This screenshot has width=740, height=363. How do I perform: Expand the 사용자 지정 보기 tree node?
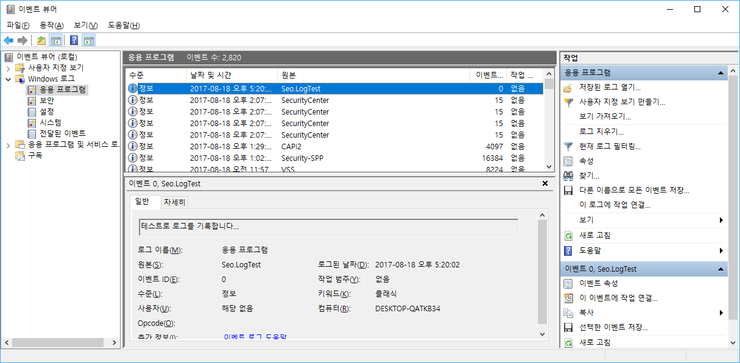tap(8, 68)
